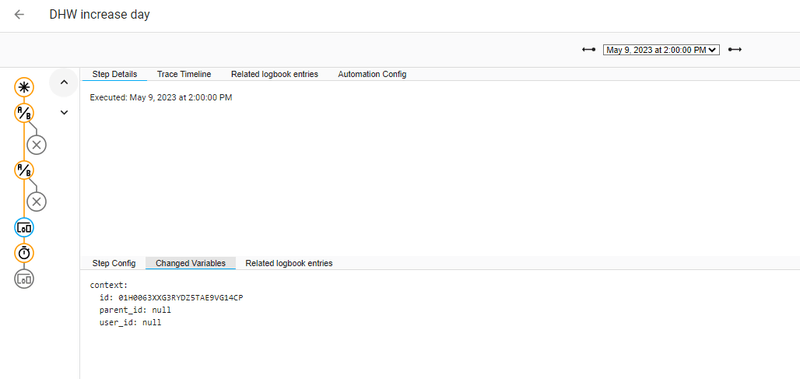The image size is (800, 379).
Task: Select the first A/B condition node
Action: pyautogui.click(x=23, y=113)
